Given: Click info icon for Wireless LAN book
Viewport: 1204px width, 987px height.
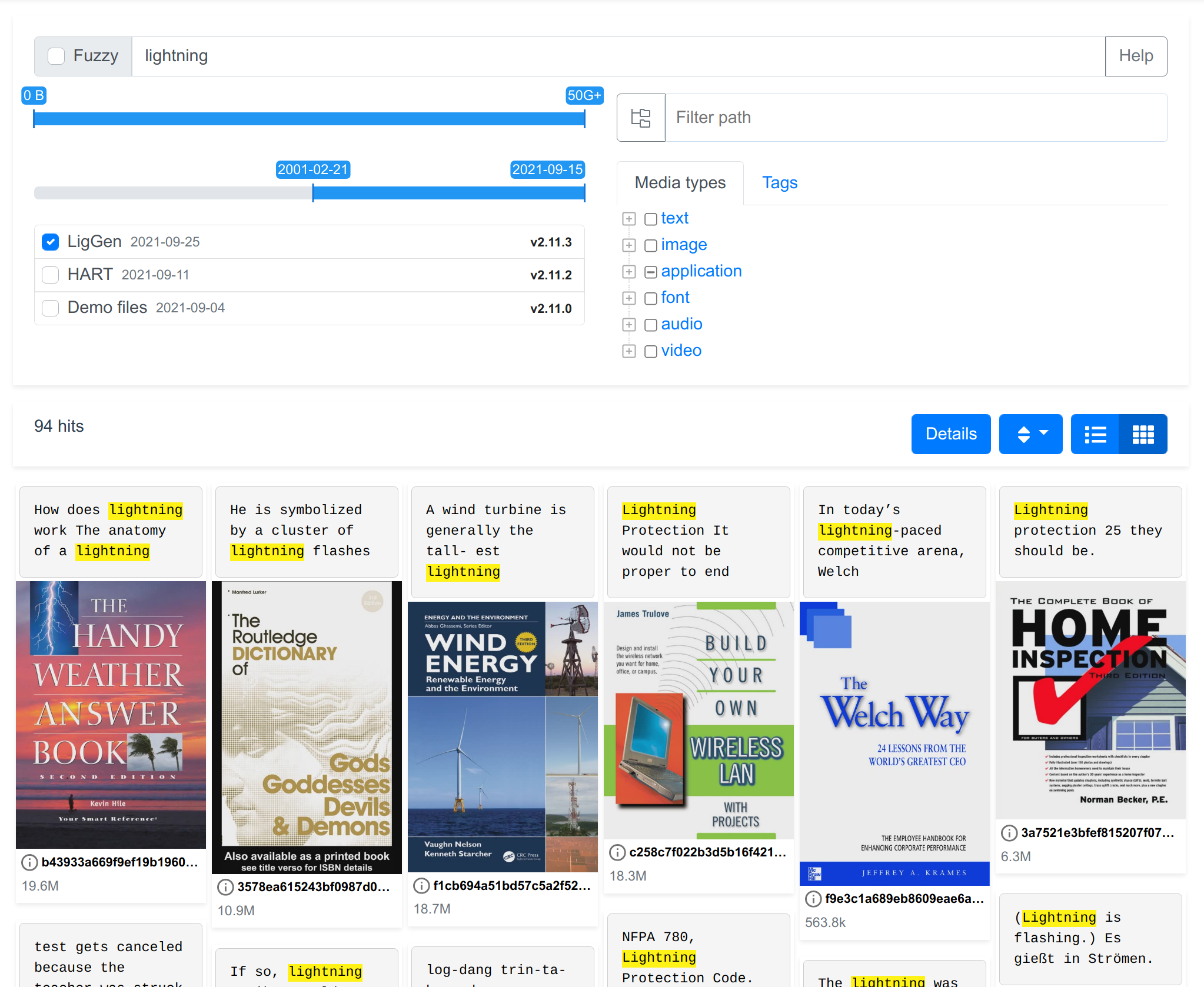Looking at the screenshot, I should click(x=617, y=852).
